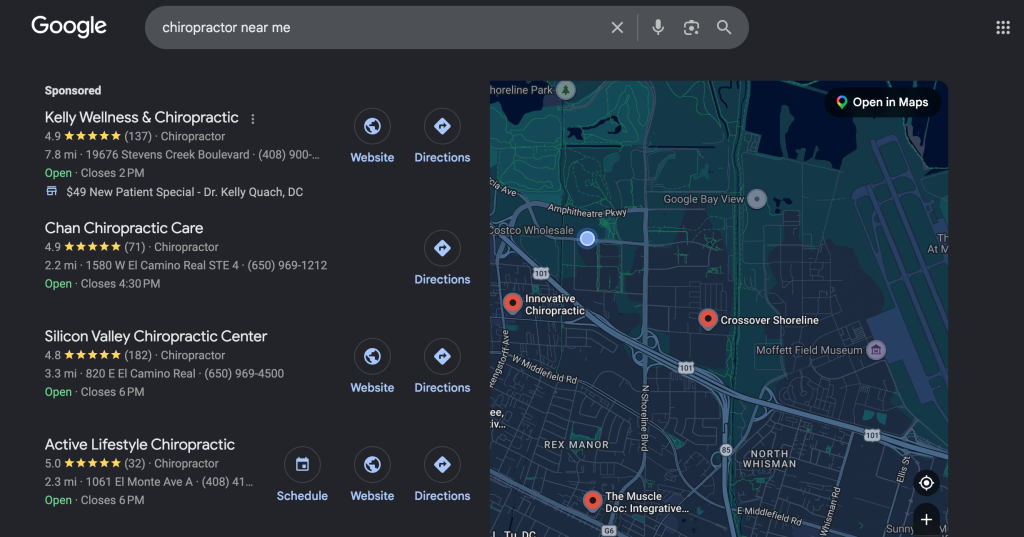Click the blue current location dot
The height and width of the screenshot is (537, 1024).
pos(587,238)
